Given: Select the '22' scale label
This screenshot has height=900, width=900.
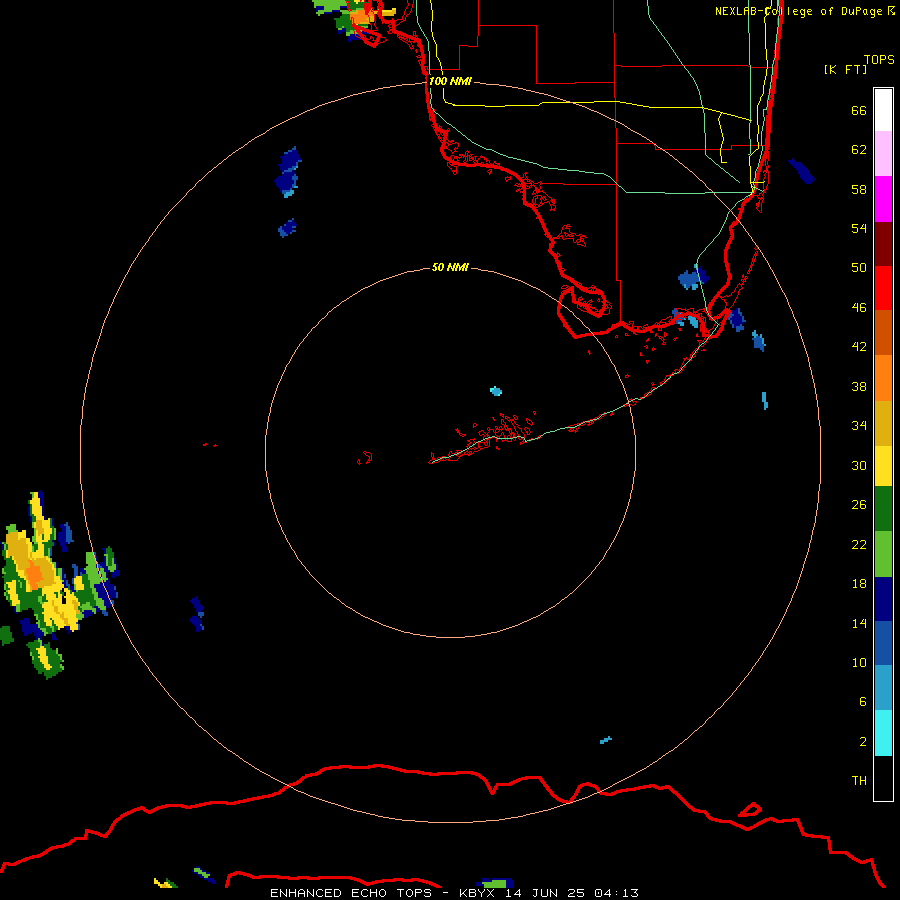Looking at the screenshot, I should [x=859, y=544].
